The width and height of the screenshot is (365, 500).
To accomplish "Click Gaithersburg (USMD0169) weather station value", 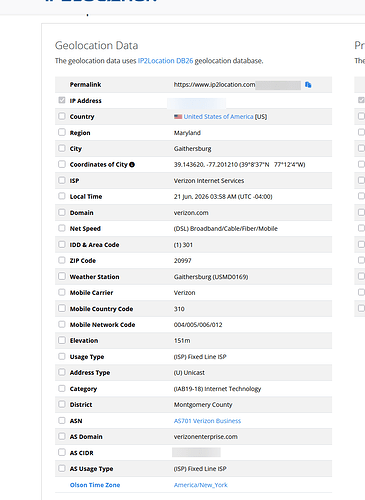I will pos(211,277).
